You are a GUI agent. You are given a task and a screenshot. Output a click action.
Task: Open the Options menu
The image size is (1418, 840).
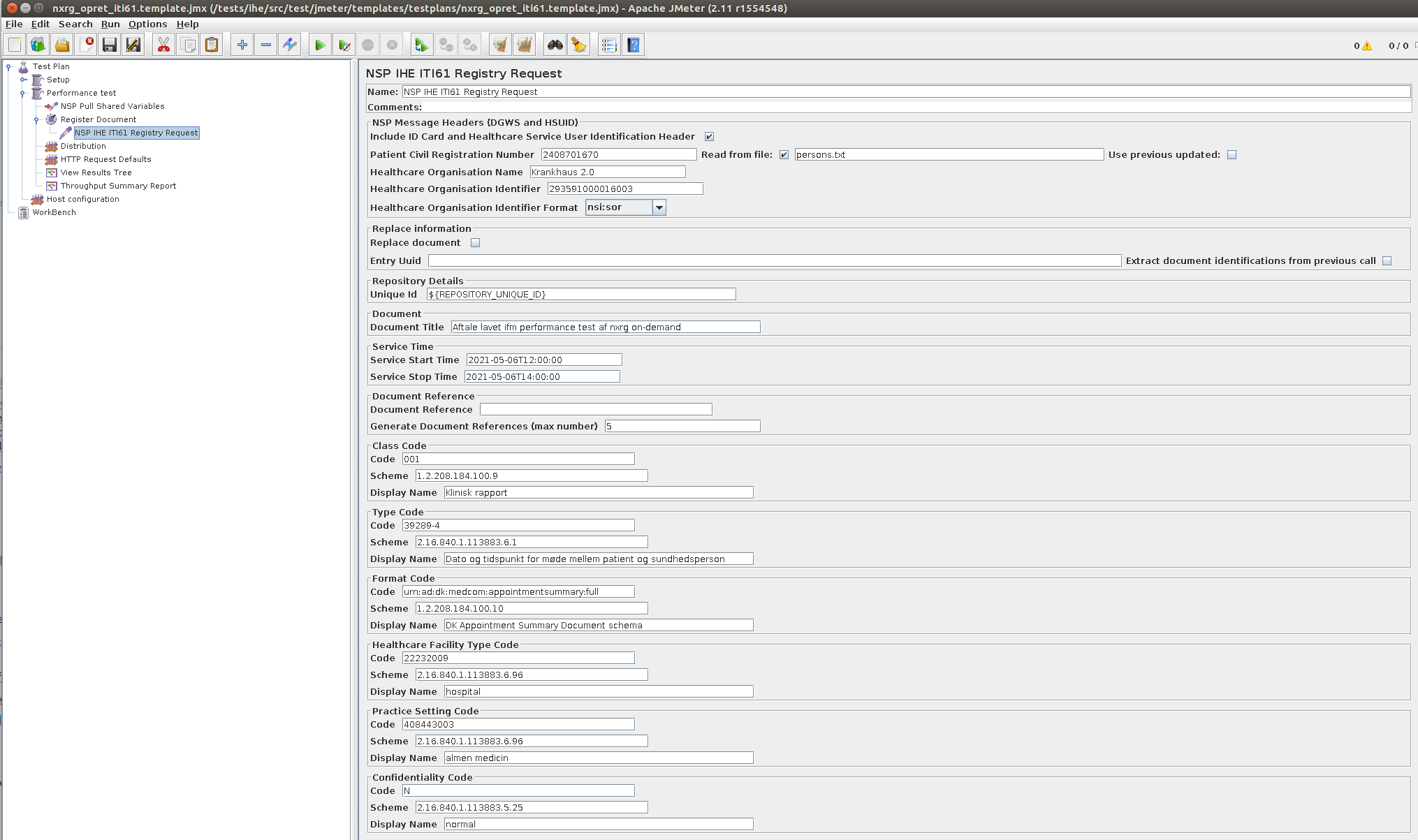point(147,24)
